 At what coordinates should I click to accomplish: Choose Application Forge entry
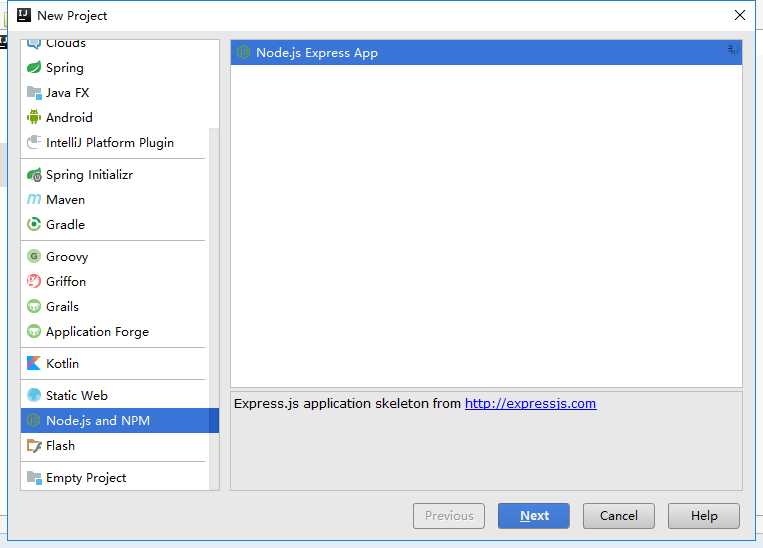click(x=115, y=331)
